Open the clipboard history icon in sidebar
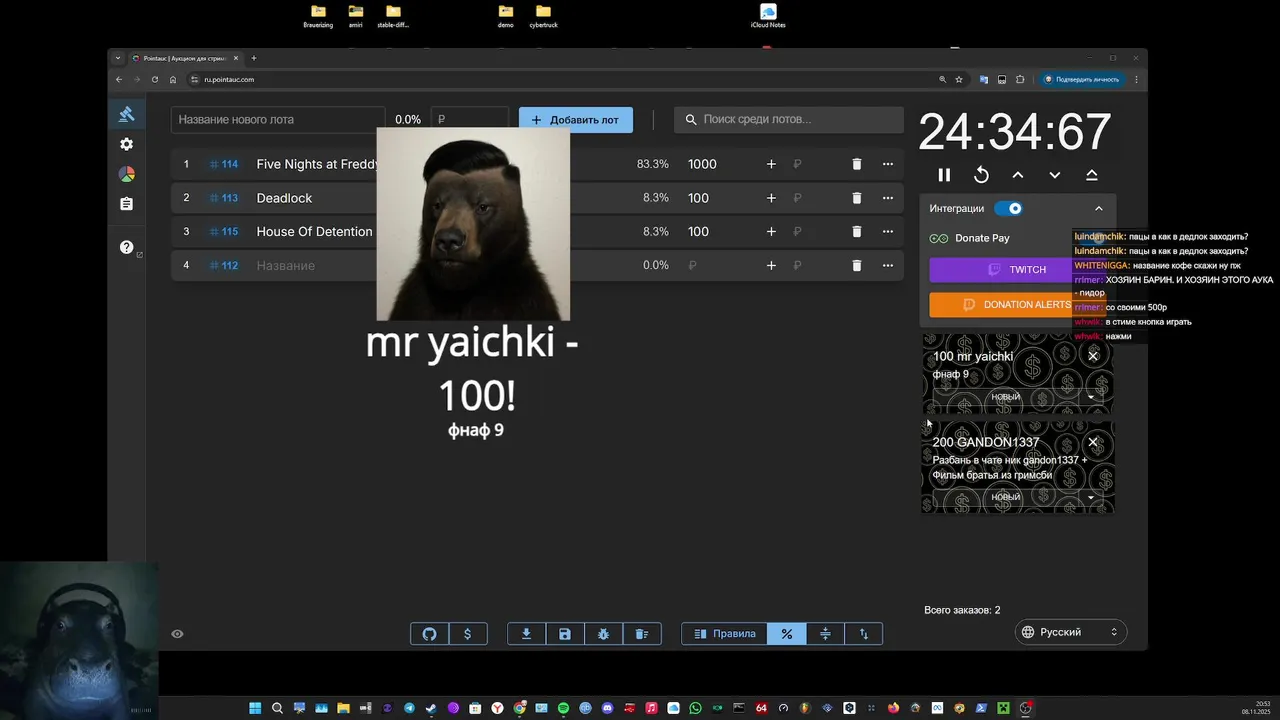Image resolution: width=1280 pixels, height=720 pixels. pyautogui.click(x=126, y=204)
